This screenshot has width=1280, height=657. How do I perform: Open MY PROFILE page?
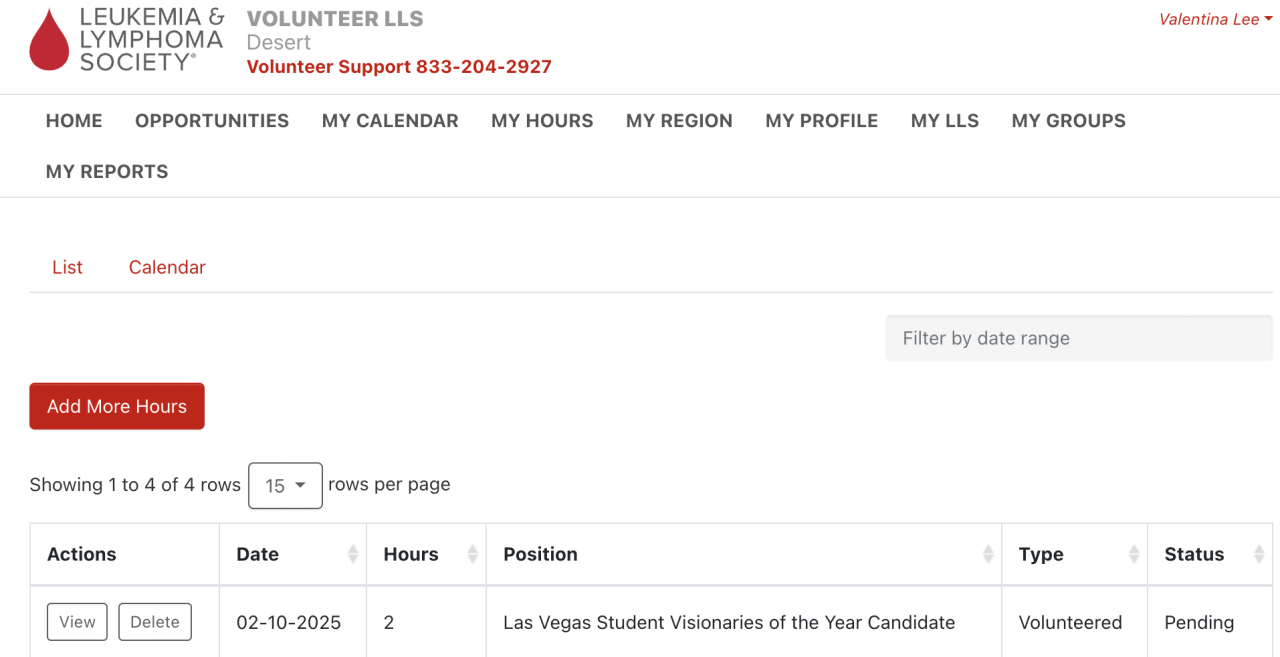coord(821,121)
